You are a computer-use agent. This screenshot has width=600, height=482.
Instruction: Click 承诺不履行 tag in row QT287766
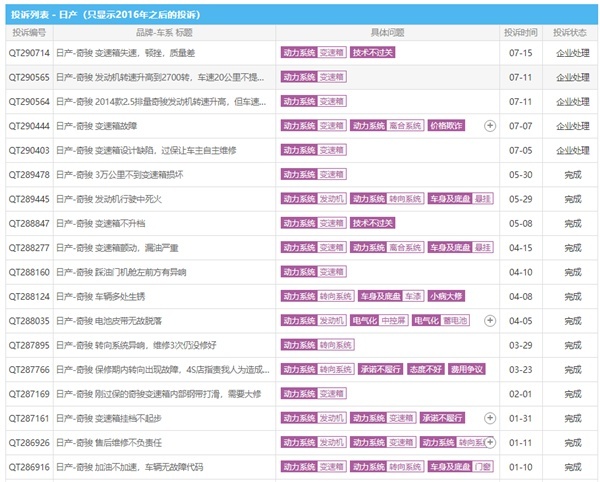click(x=380, y=369)
